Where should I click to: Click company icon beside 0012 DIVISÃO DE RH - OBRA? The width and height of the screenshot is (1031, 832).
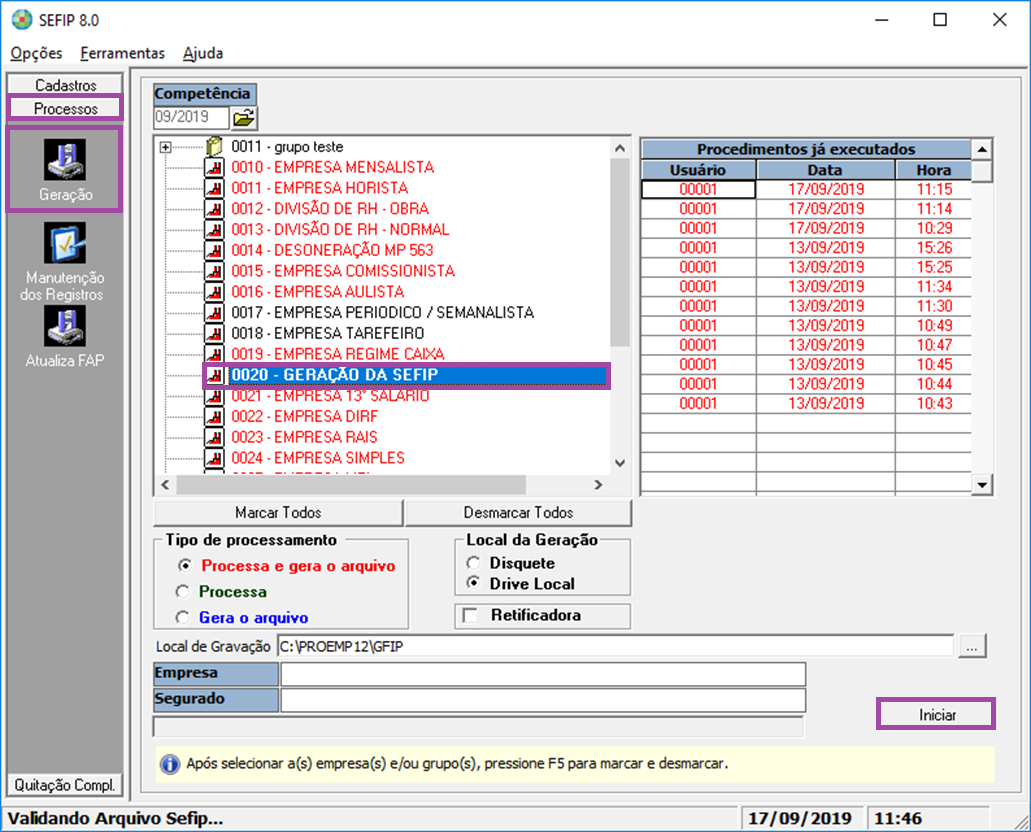[214, 208]
